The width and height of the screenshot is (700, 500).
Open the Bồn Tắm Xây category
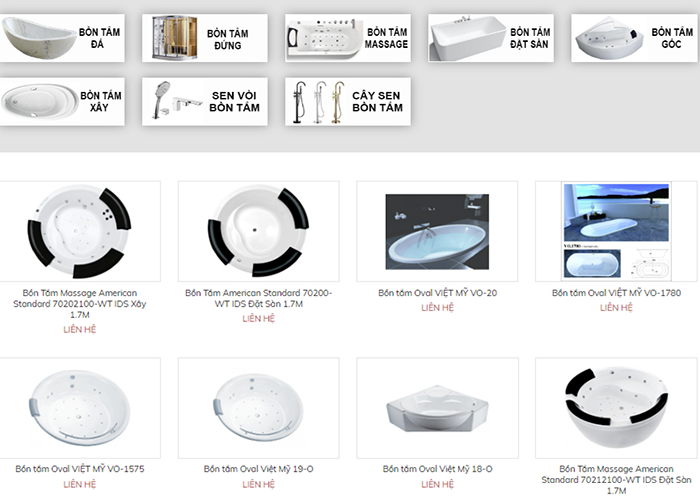62,102
